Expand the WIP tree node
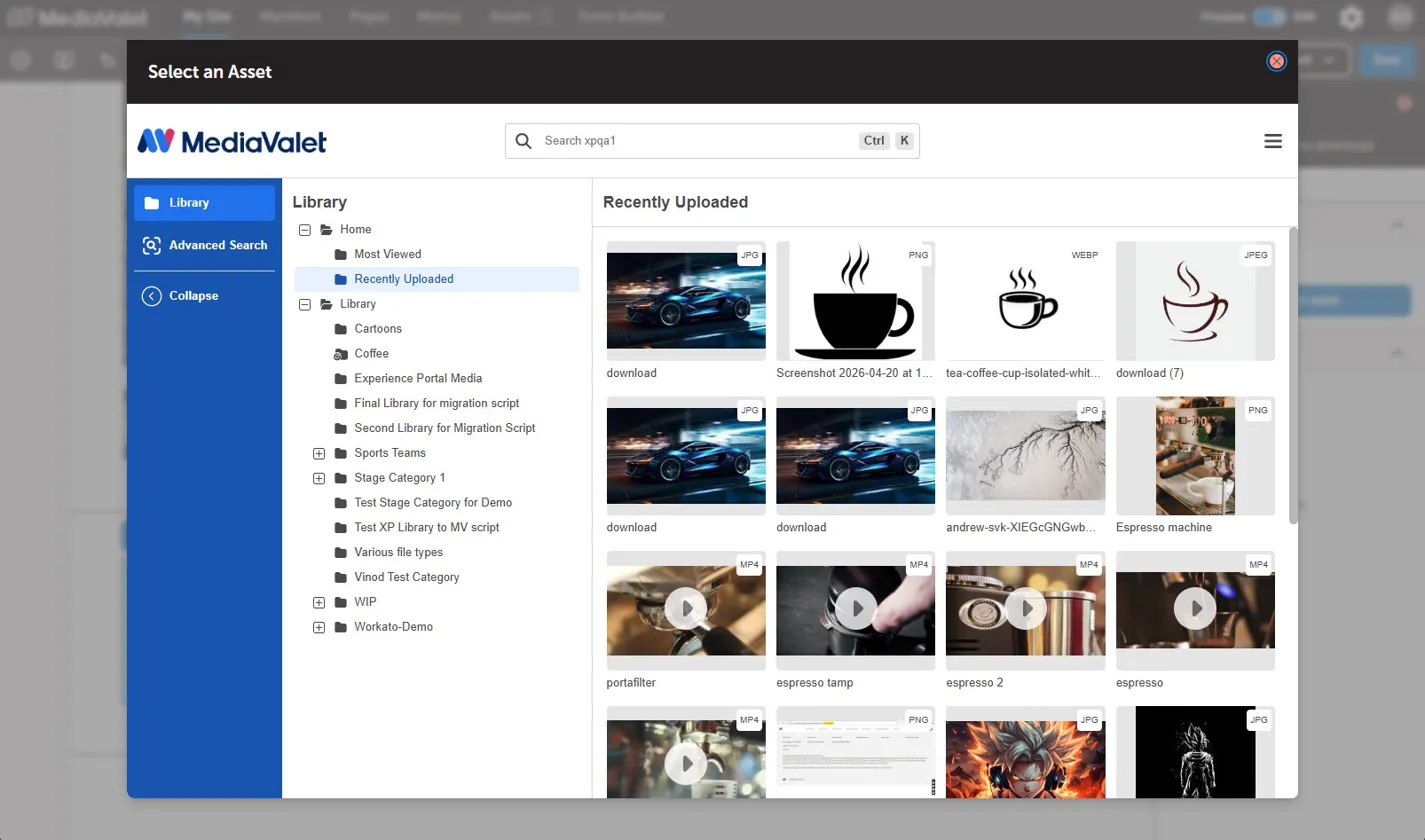The height and width of the screenshot is (840, 1425). (x=319, y=602)
